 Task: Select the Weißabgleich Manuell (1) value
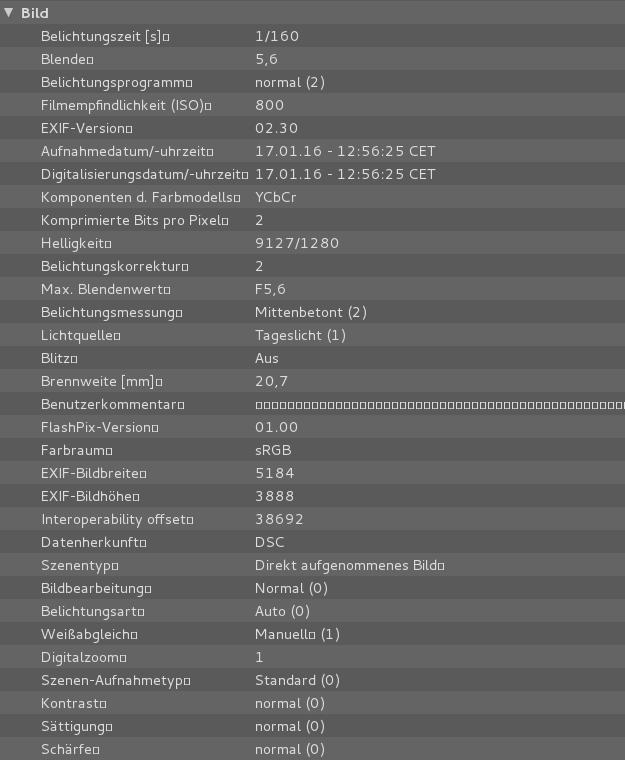(297, 635)
